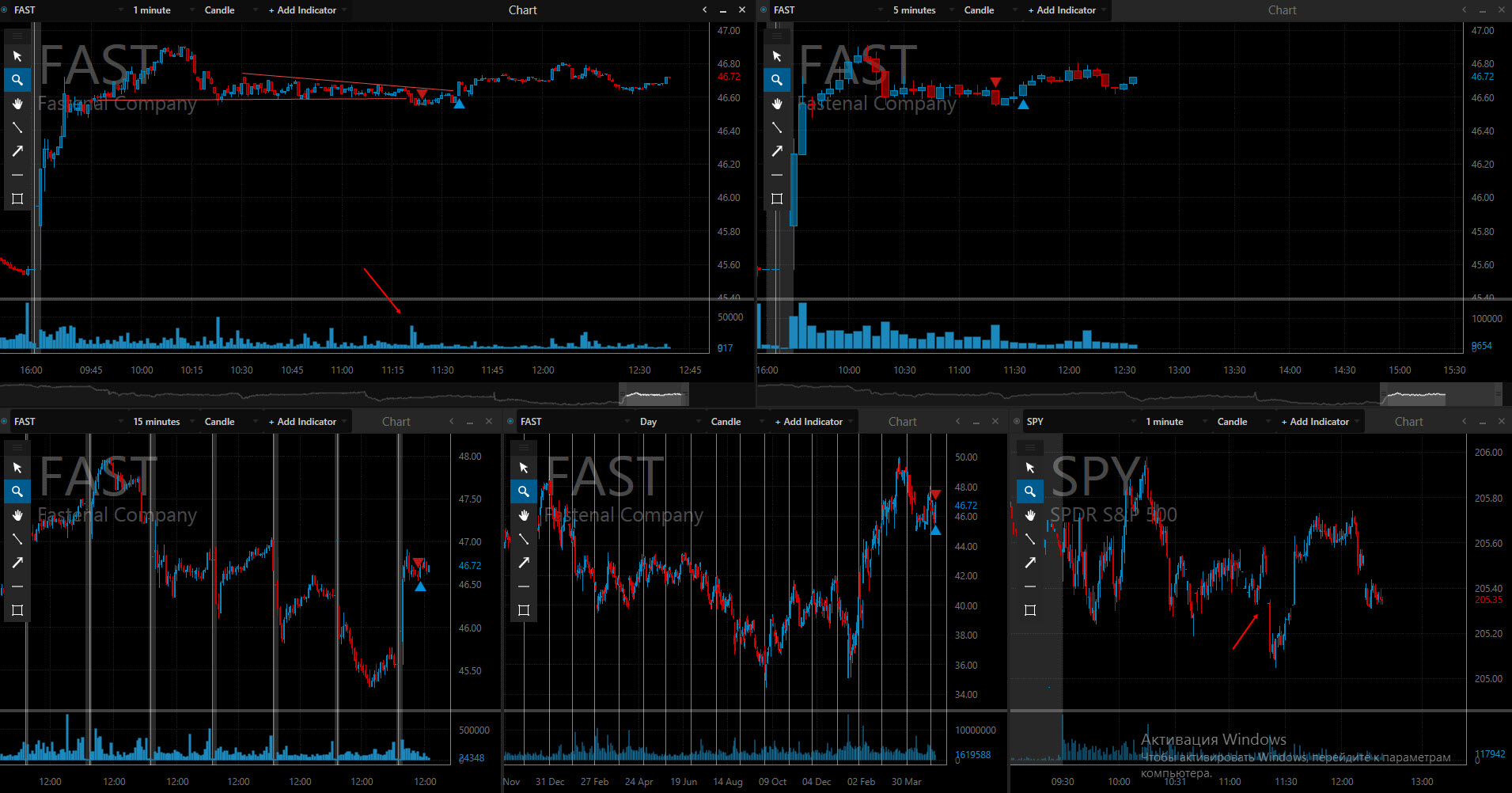Viewport: 1512px width, 793px height.
Task: Activate the zoom magnifier in the SPY chart
Action: [x=1030, y=491]
